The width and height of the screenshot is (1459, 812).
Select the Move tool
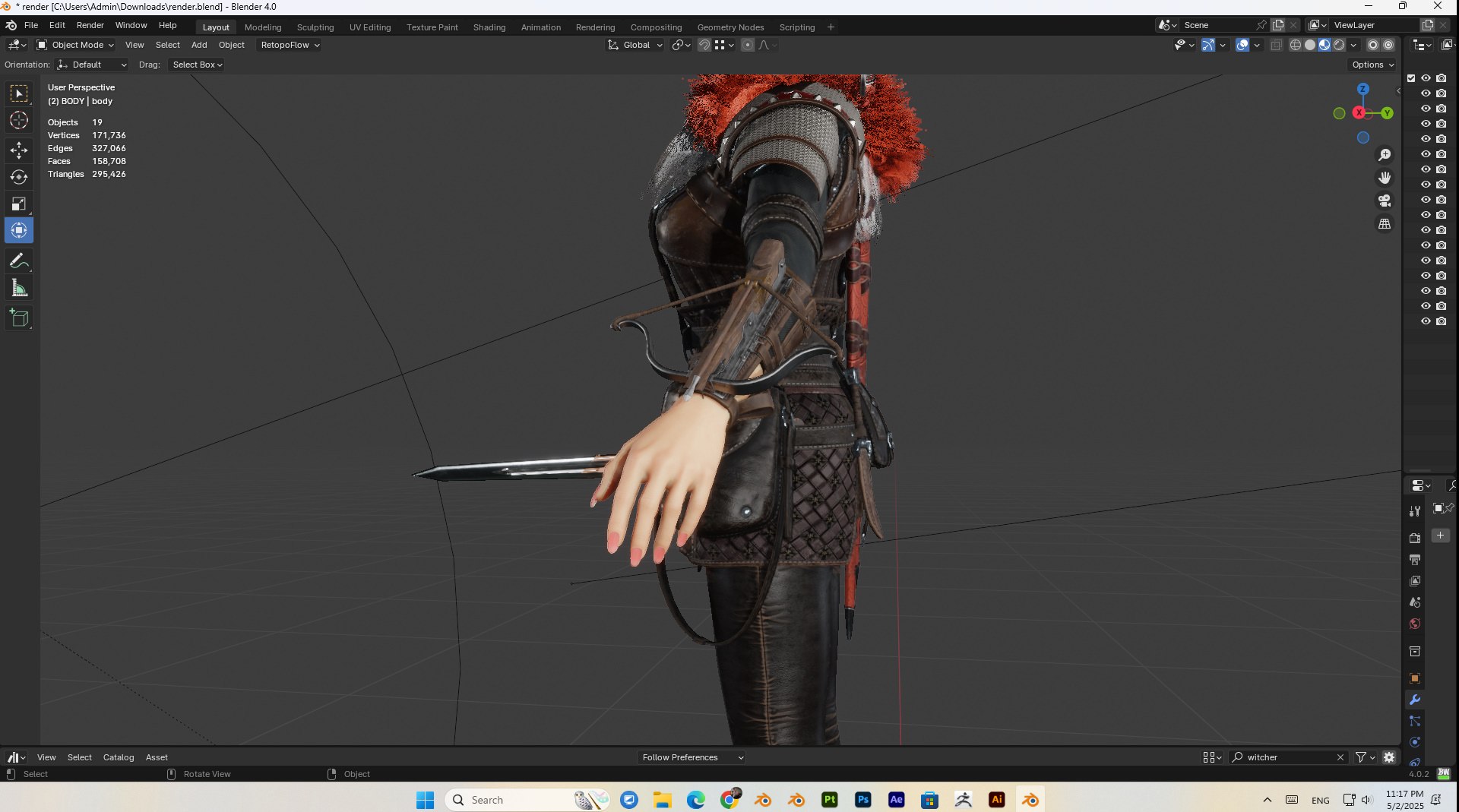point(19,150)
